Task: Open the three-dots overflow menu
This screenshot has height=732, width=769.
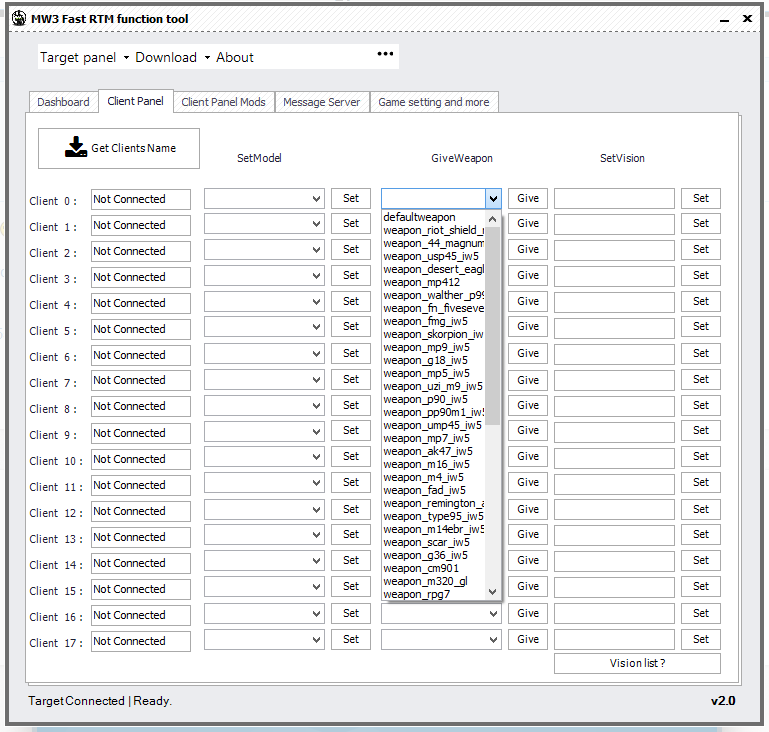Action: click(x=385, y=54)
